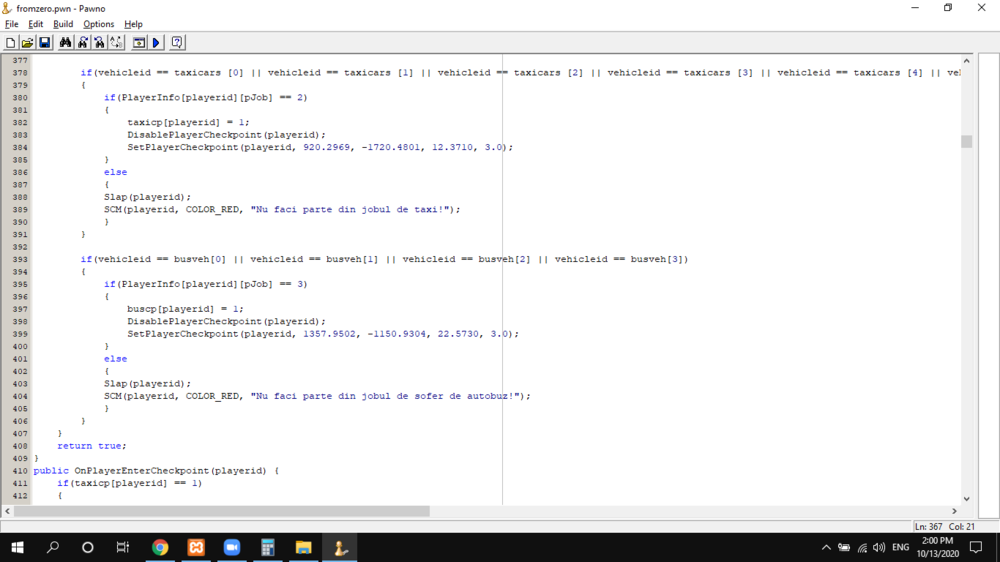1000x562 pixels.
Task: Click the horizontal scrollbar thumb
Action: pos(222,511)
